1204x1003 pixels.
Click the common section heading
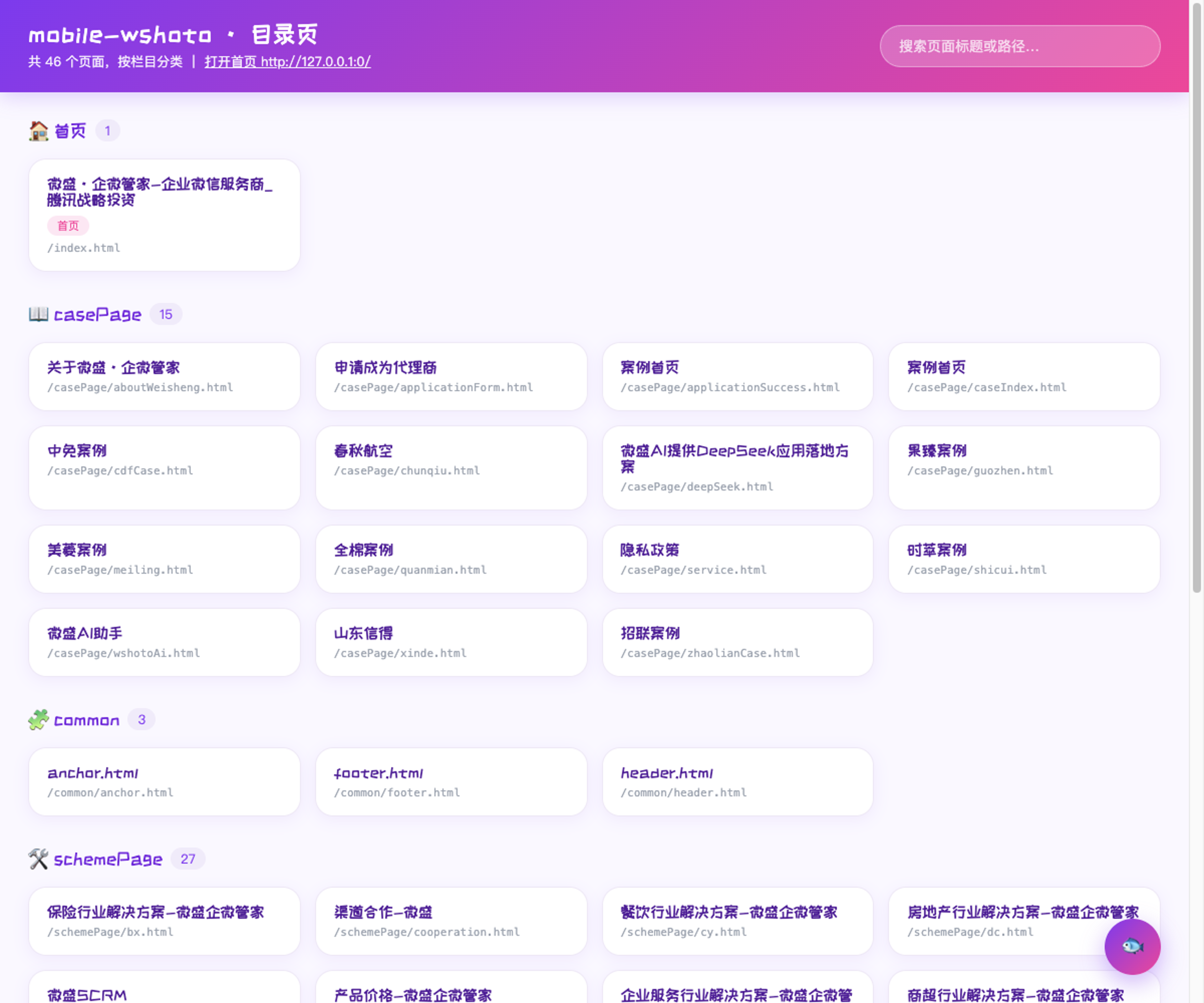87,721
